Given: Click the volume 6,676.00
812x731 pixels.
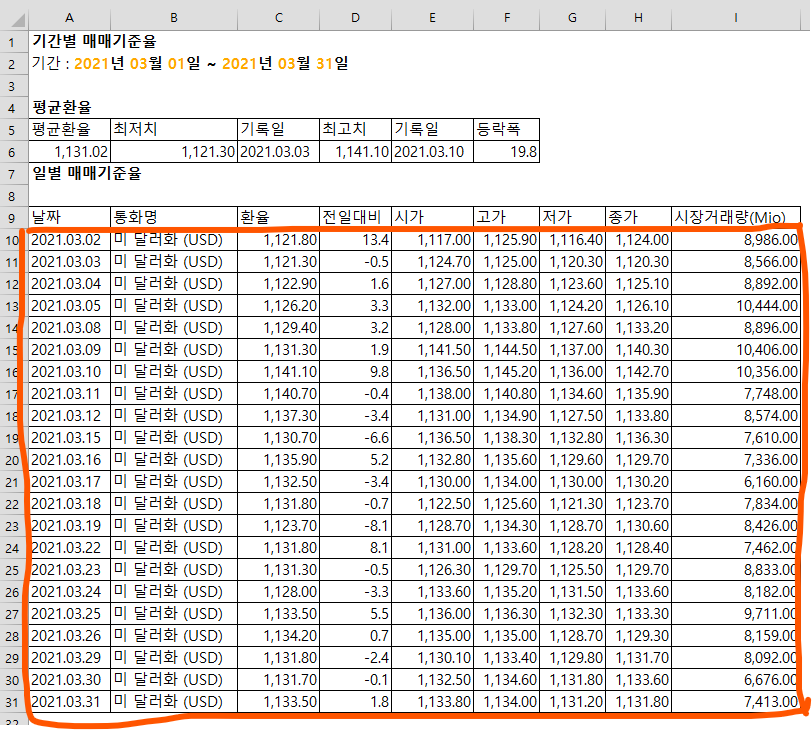Looking at the screenshot, I should pyautogui.click(x=736, y=680).
